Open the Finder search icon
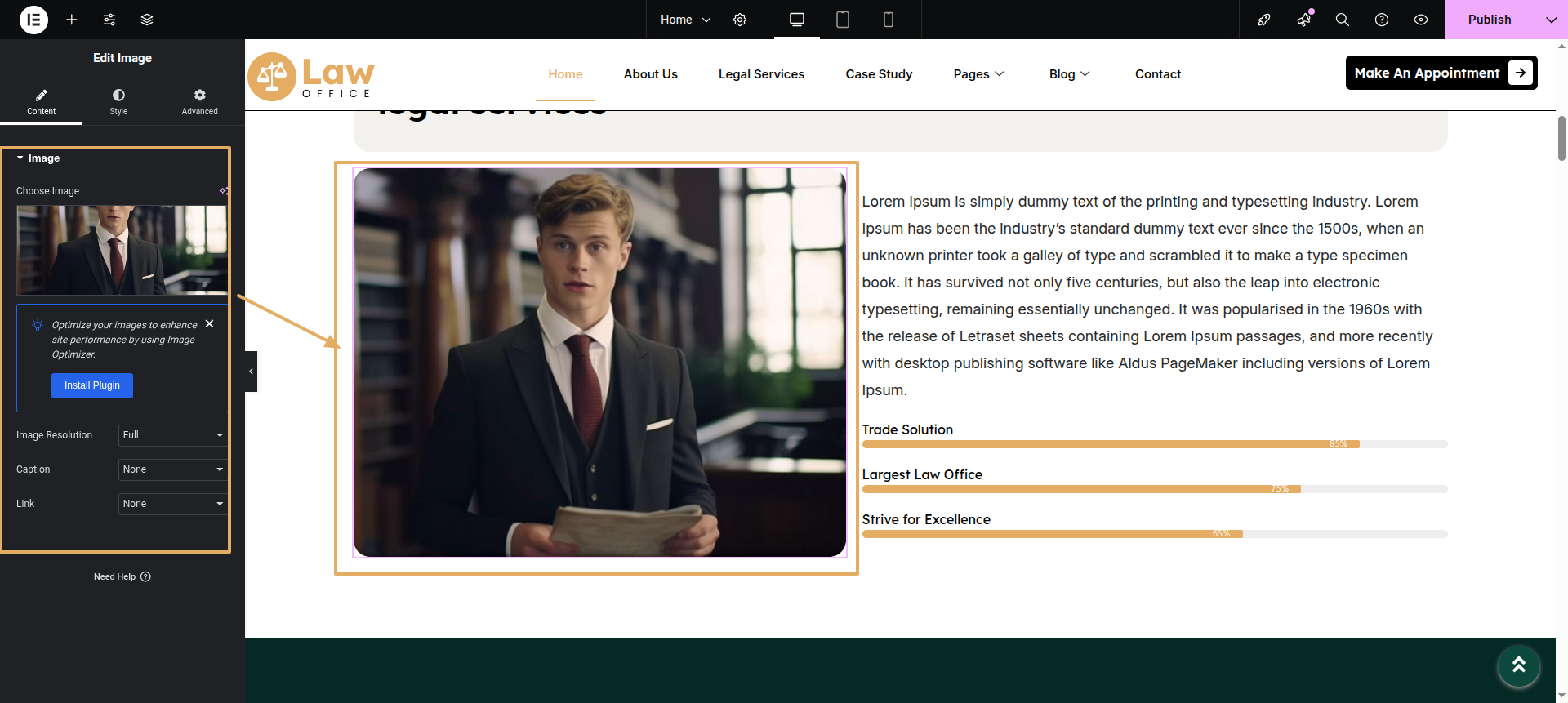 click(1342, 20)
